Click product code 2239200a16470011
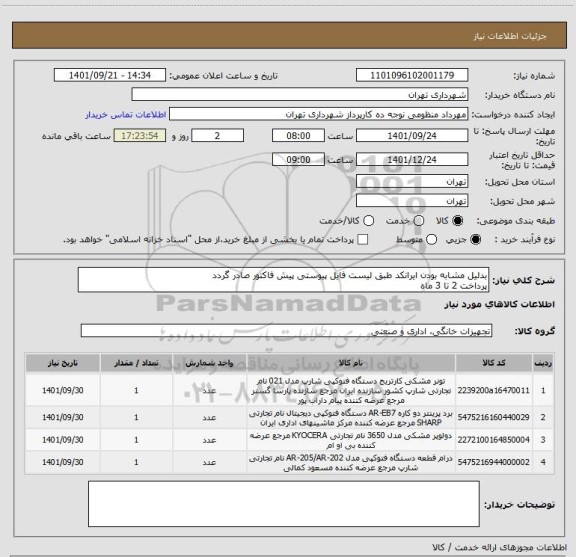Image resolution: width=576 pixels, height=557 pixels. tap(493, 390)
